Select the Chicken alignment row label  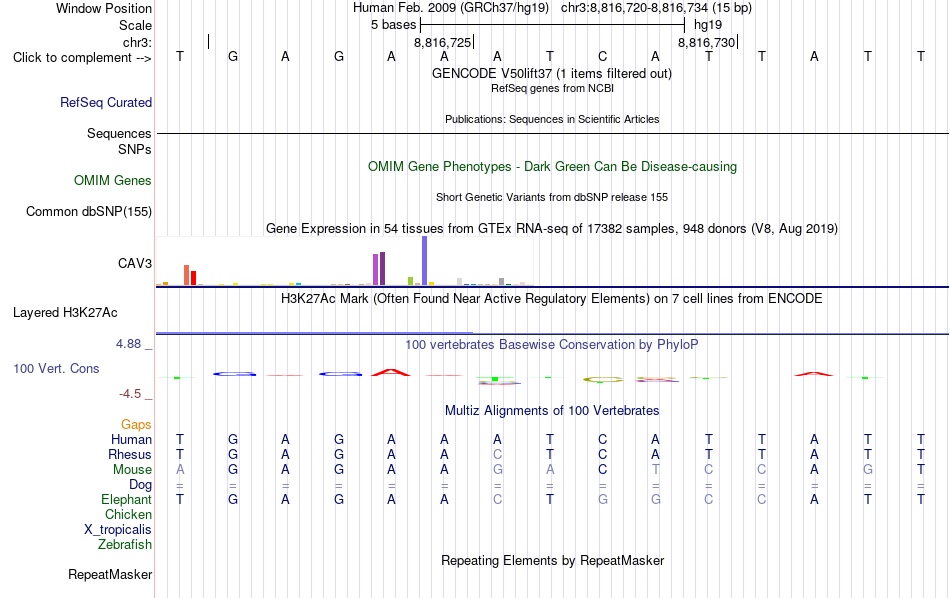128,514
